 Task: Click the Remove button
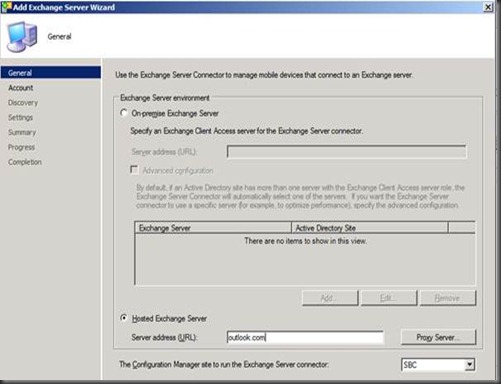pos(448,298)
